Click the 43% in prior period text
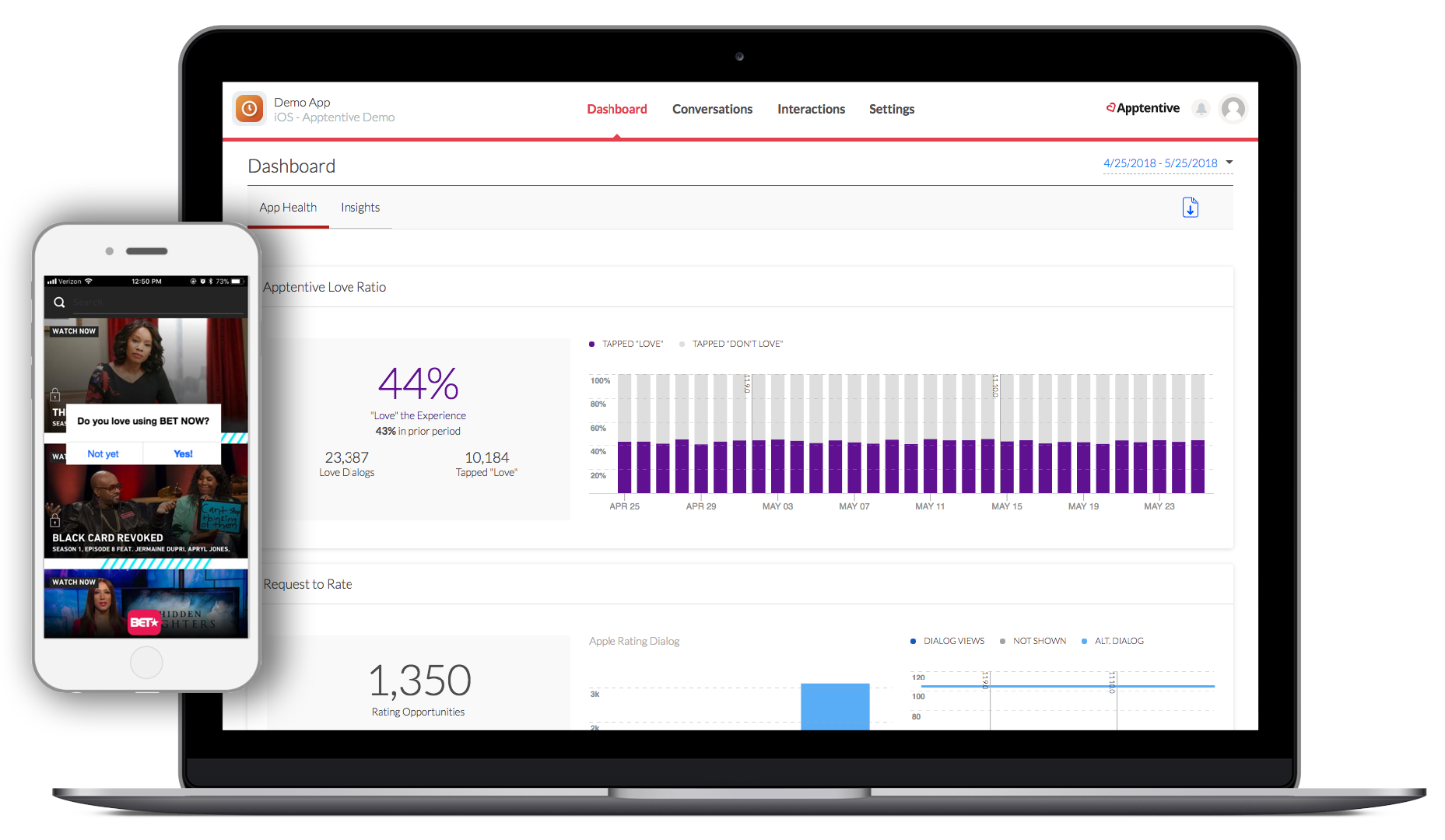 418,431
